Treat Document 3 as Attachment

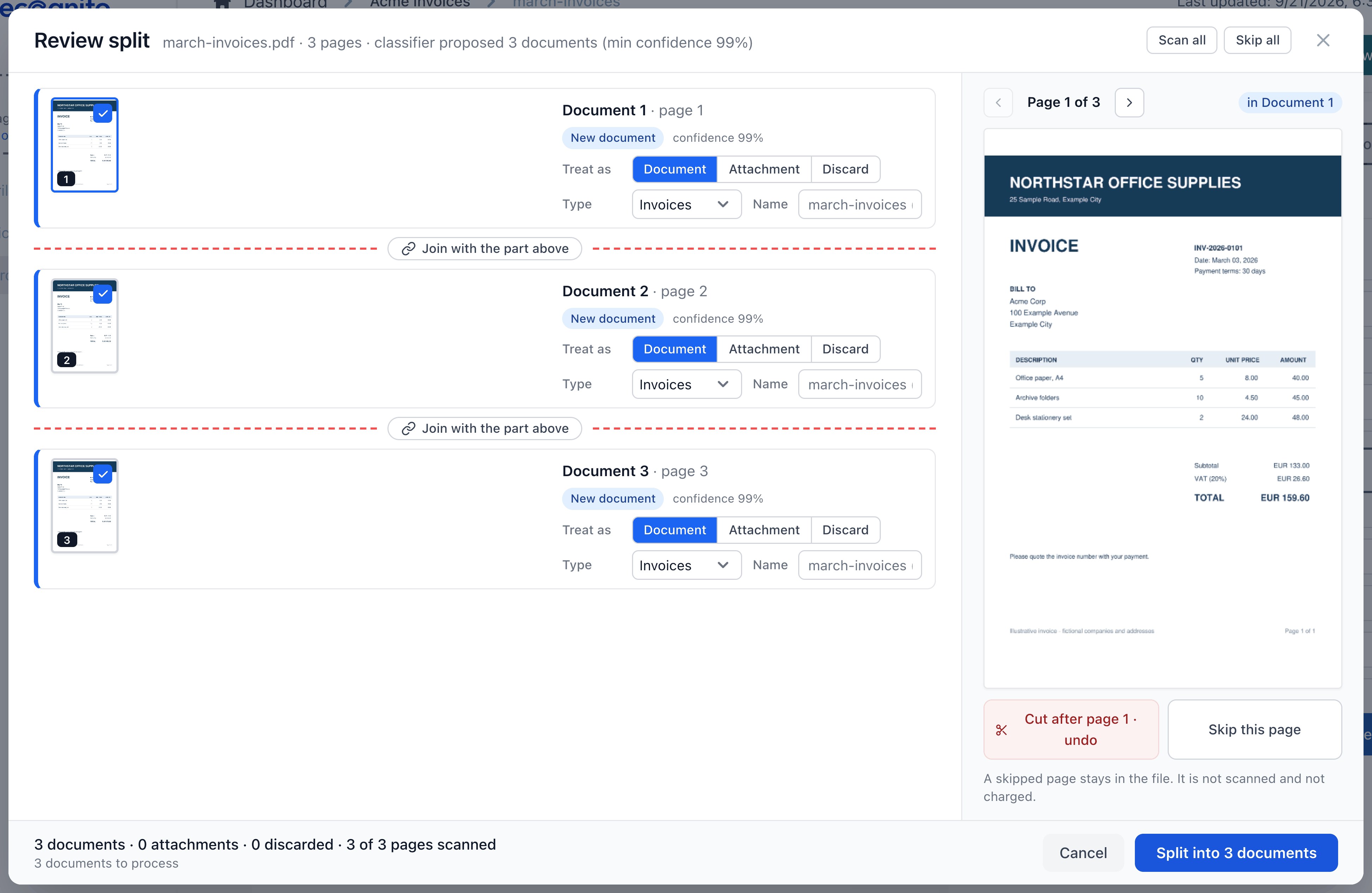pos(764,530)
